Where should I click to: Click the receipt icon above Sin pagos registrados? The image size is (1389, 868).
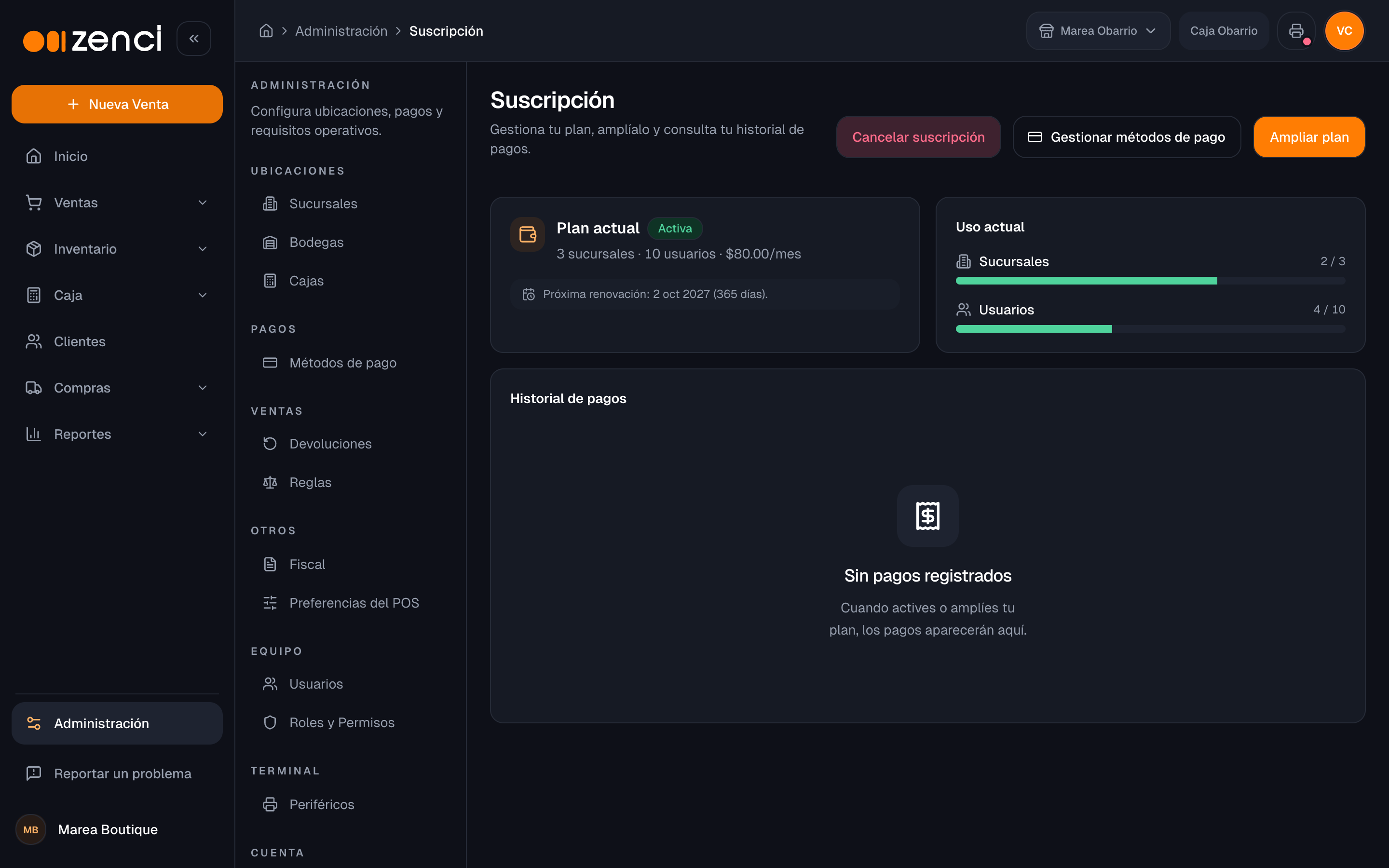point(927,515)
